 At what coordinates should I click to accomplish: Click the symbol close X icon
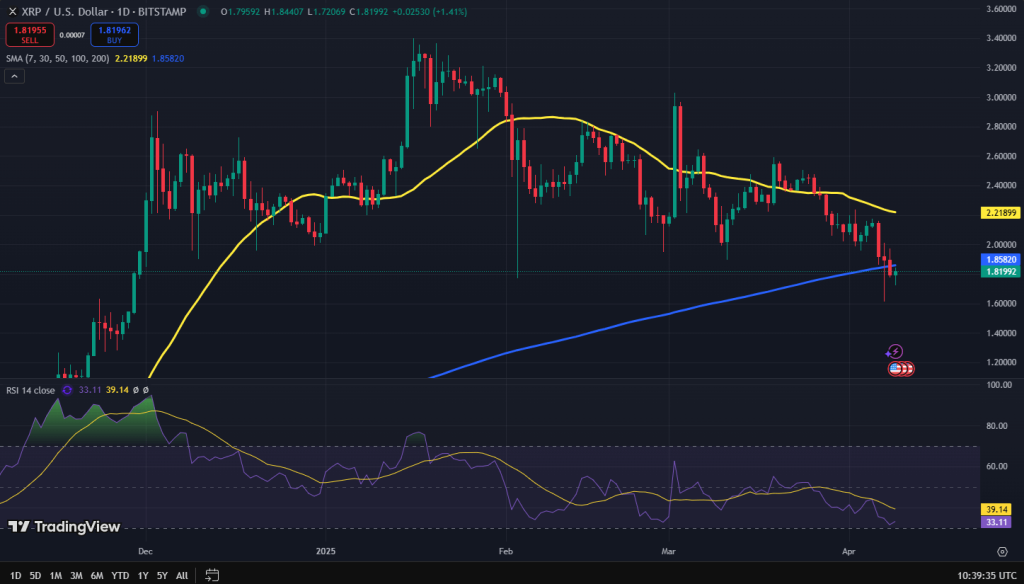(12, 12)
